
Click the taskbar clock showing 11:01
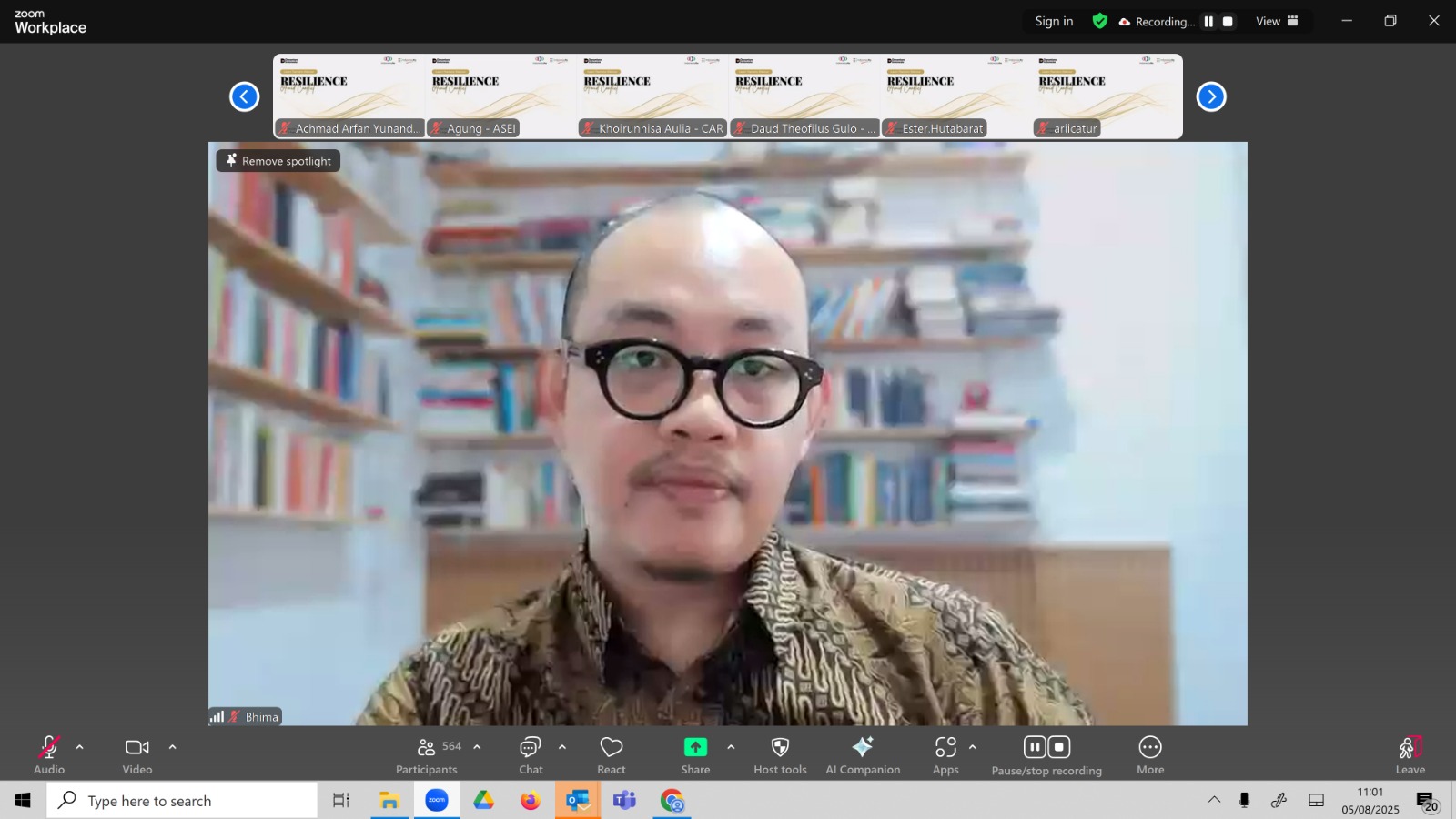(1370, 801)
